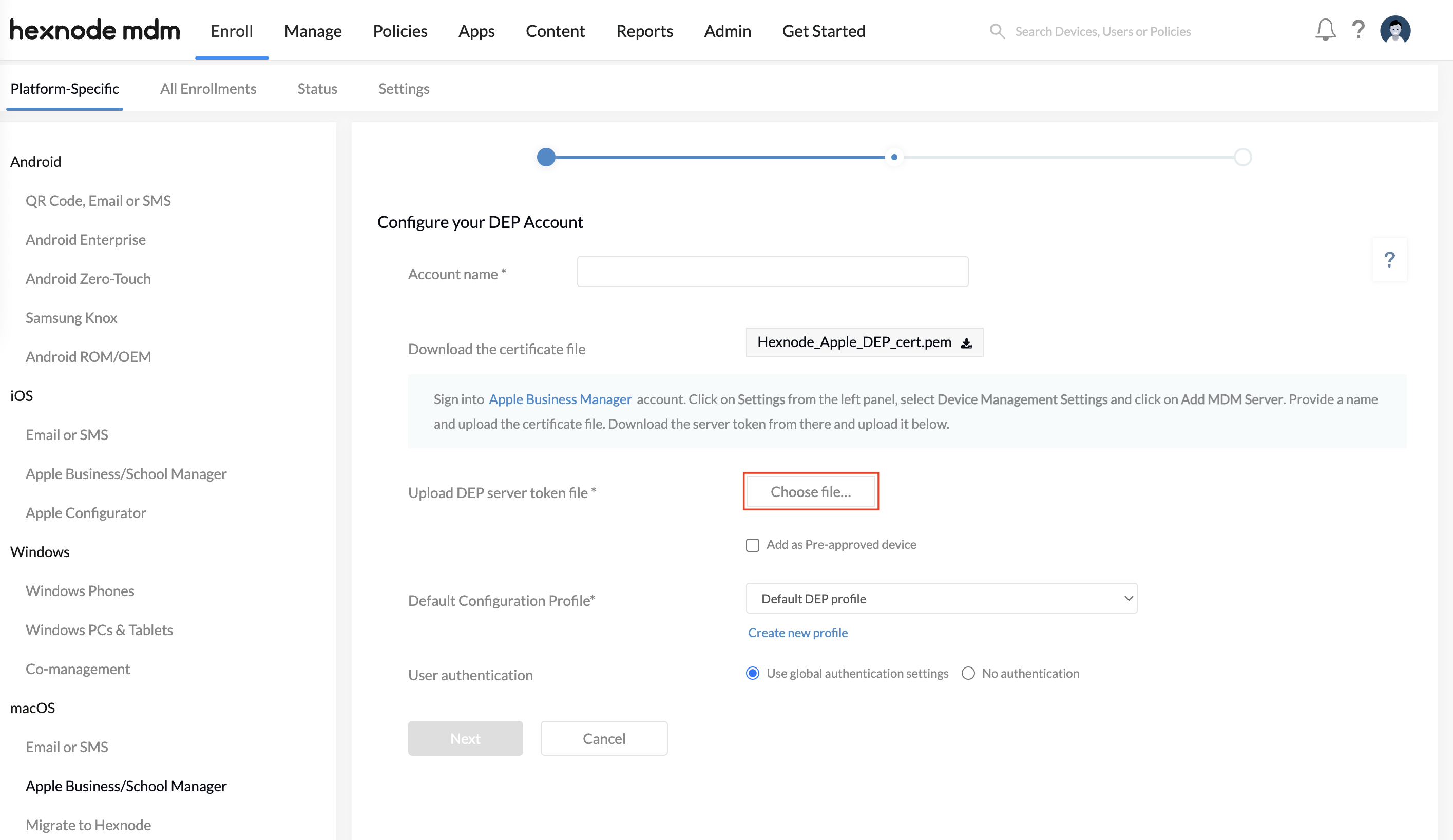
Task: Click the search magnifier icon
Action: pyautogui.click(x=997, y=31)
